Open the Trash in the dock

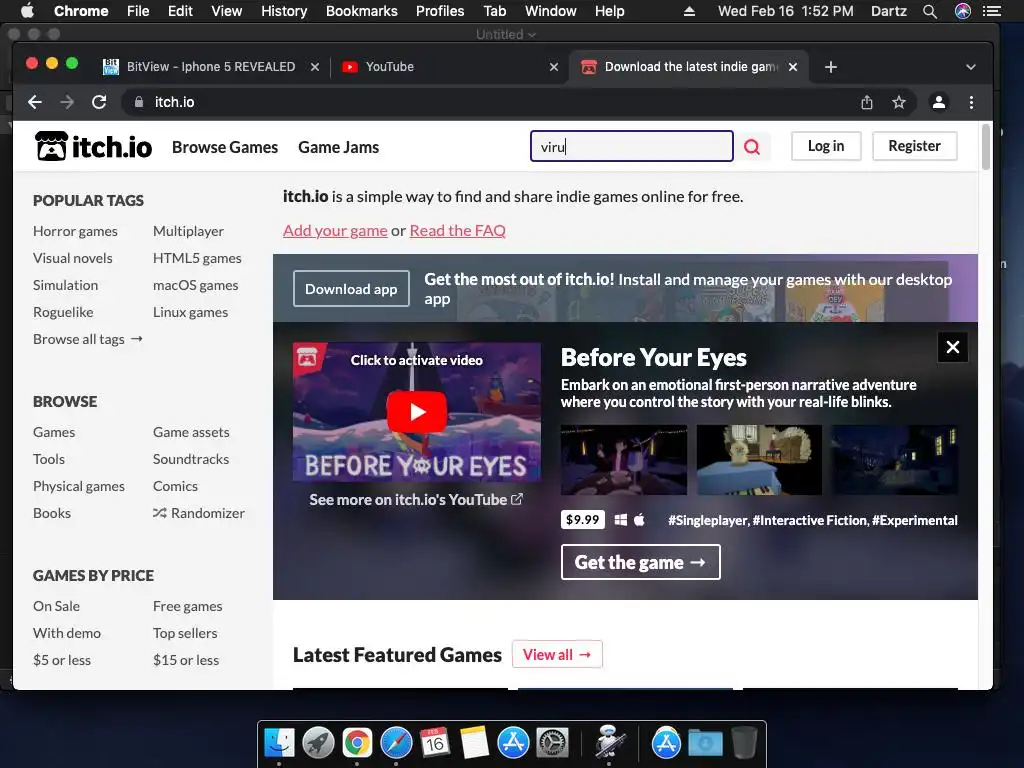click(744, 743)
